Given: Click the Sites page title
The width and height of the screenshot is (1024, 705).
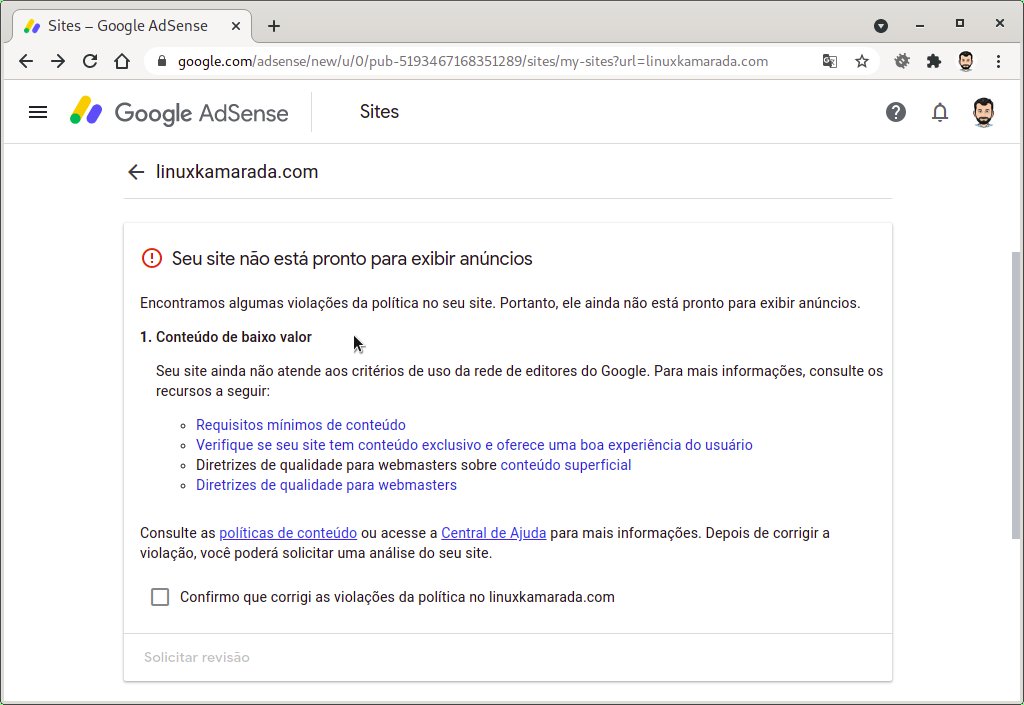Looking at the screenshot, I should click(x=379, y=112).
